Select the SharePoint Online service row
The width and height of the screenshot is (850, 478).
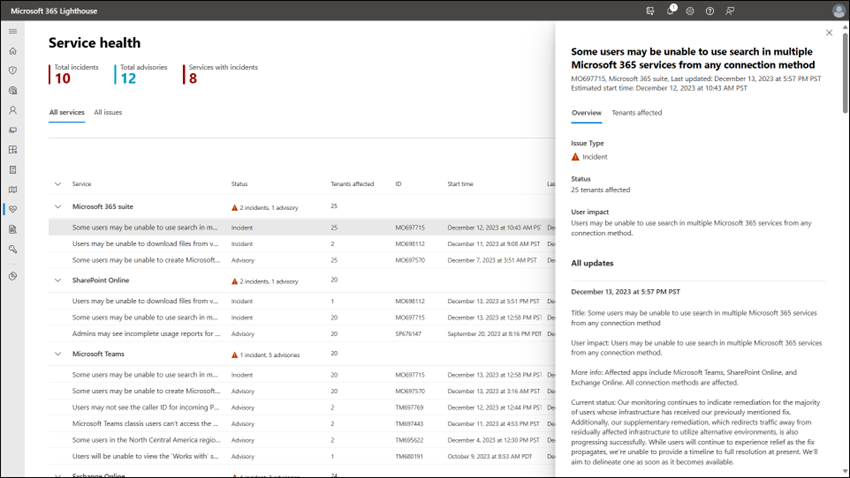(302, 280)
